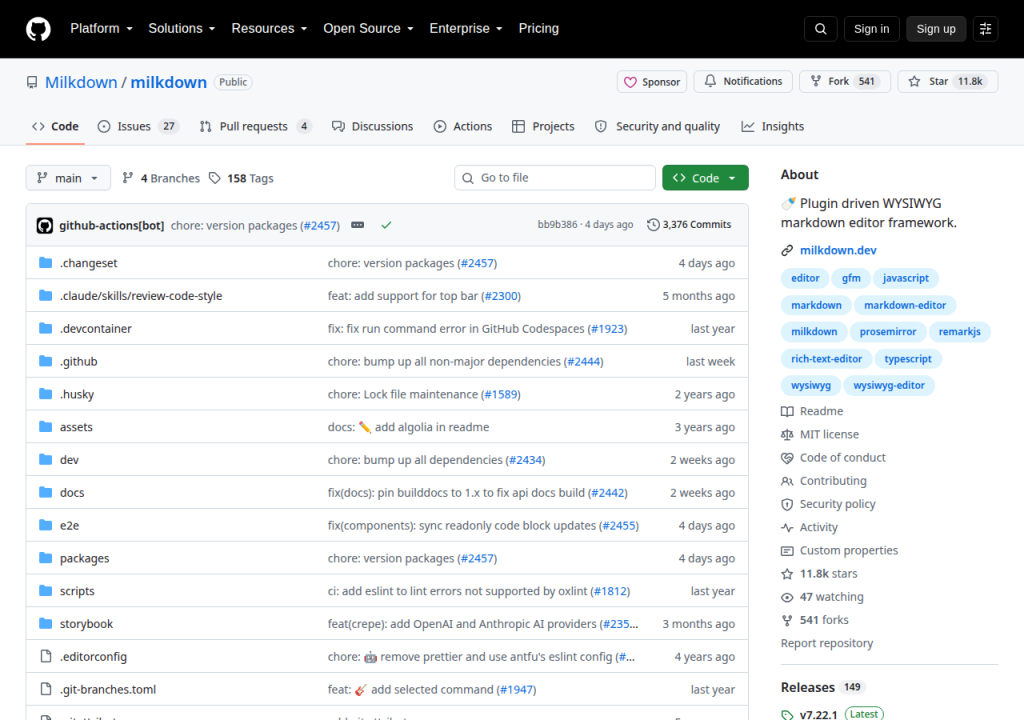The image size is (1024, 720).
Task: Click the book icon beside Readme
Action: click(x=787, y=411)
